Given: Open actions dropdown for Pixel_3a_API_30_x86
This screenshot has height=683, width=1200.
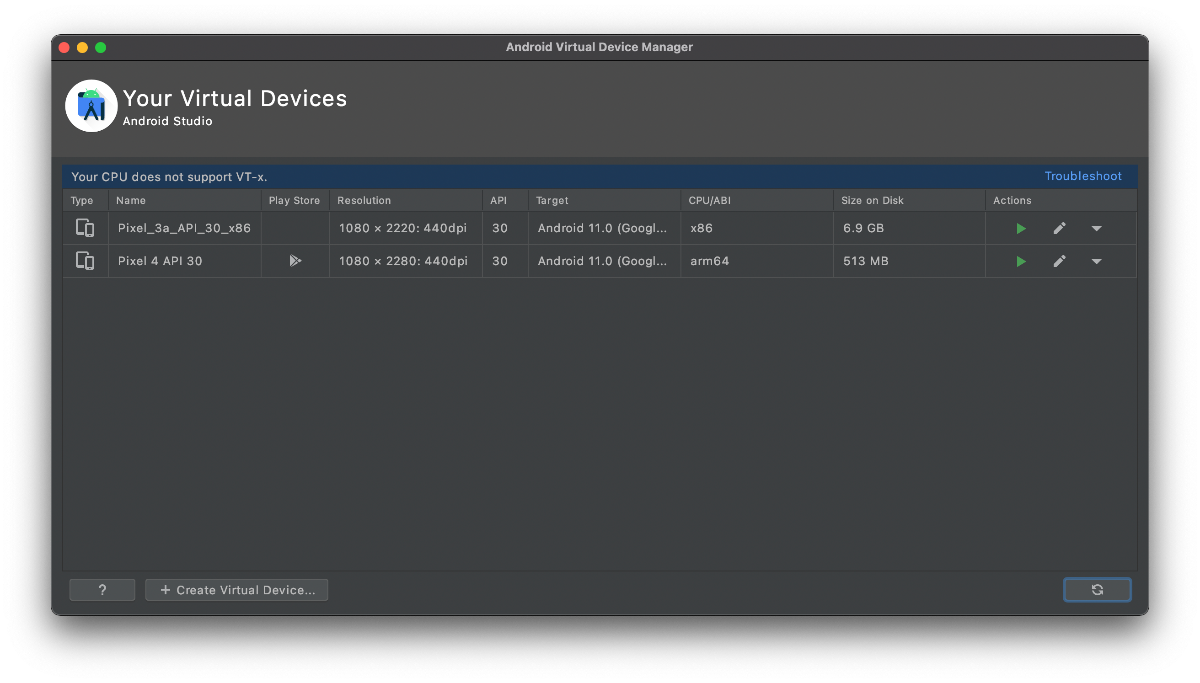Looking at the screenshot, I should click(1096, 228).
